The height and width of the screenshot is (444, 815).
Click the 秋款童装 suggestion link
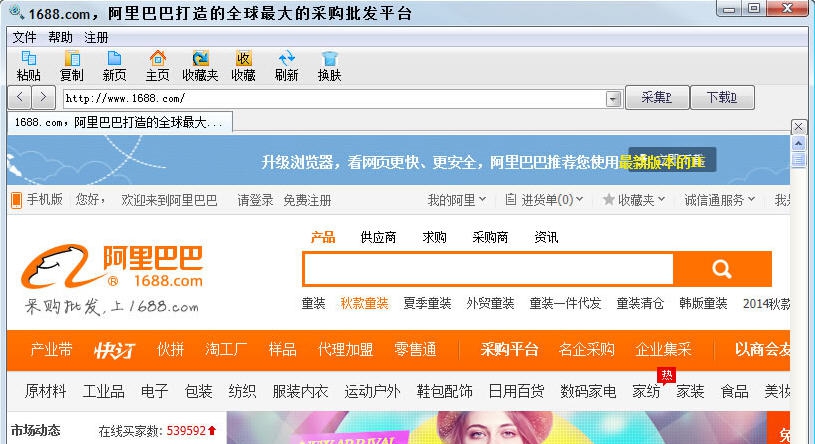(364, 303)
